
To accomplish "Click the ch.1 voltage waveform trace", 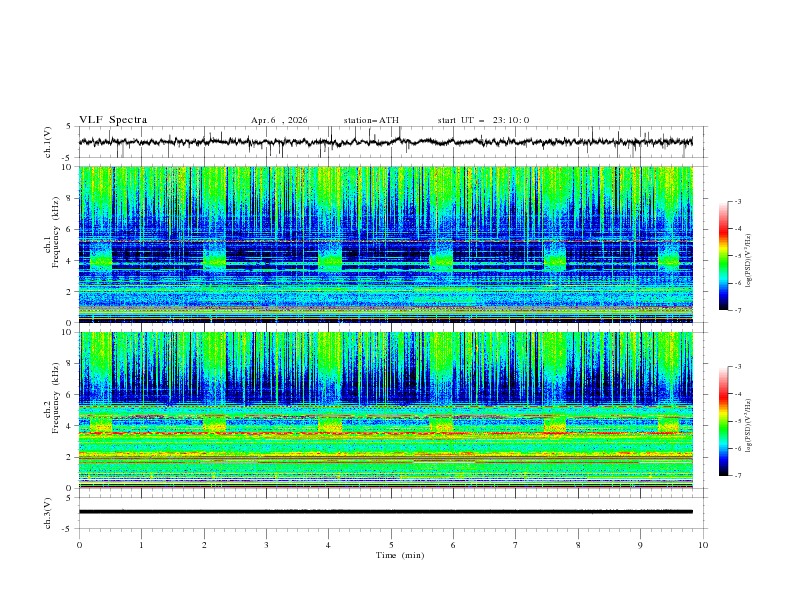I will tap(385, 142).
